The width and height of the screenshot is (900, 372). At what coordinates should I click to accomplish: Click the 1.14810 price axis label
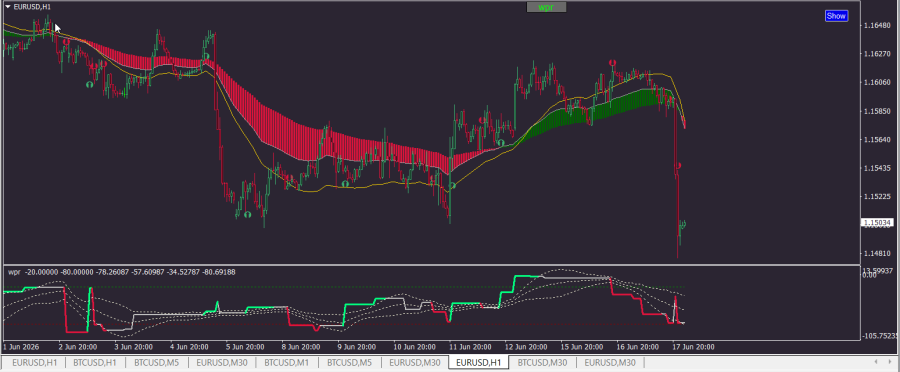point(877,254)
